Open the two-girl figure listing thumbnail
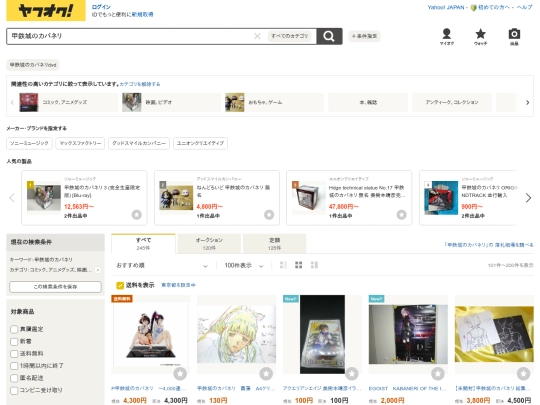Viewport: 540px width, 405px height. 151,334
